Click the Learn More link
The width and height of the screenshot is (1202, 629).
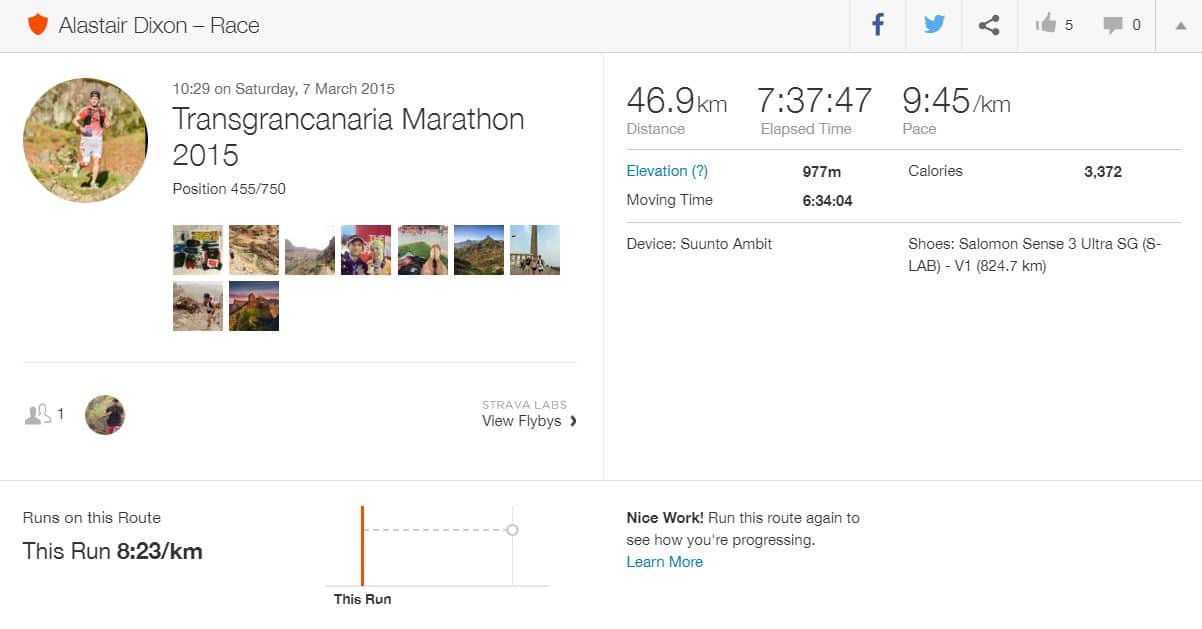pyautogui.click(x=664, y=562)
